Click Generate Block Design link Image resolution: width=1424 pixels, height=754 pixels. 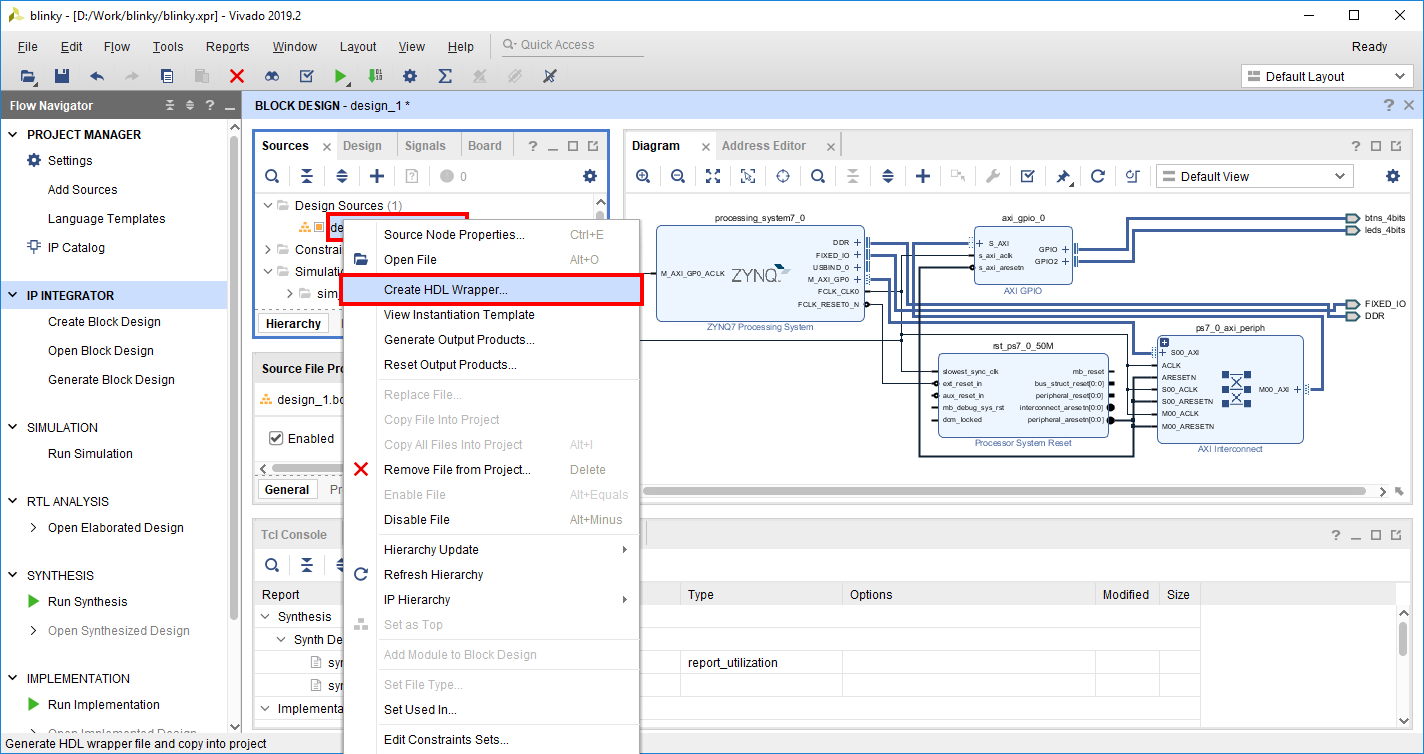point(111,379)
